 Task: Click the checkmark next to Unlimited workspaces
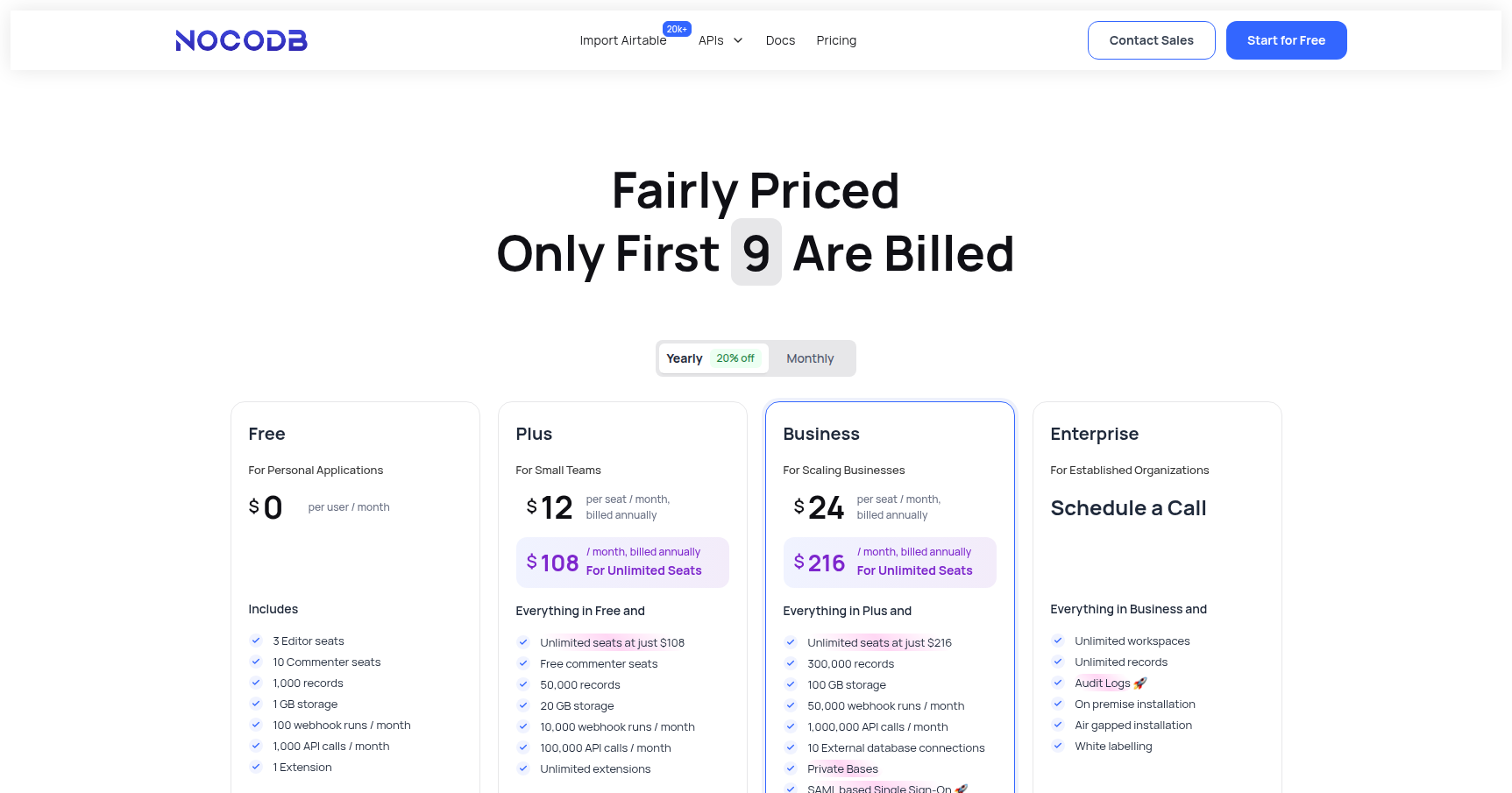pos(1058,641)
